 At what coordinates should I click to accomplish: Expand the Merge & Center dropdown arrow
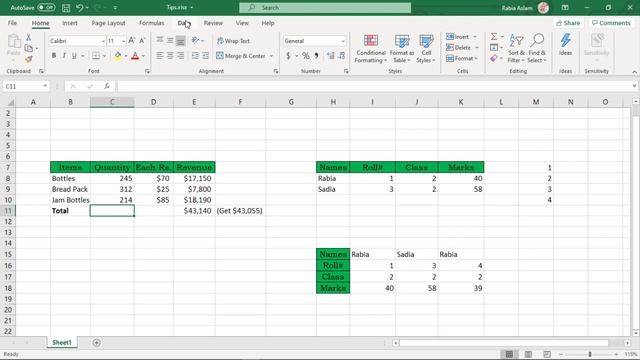(x=271, y=56)
